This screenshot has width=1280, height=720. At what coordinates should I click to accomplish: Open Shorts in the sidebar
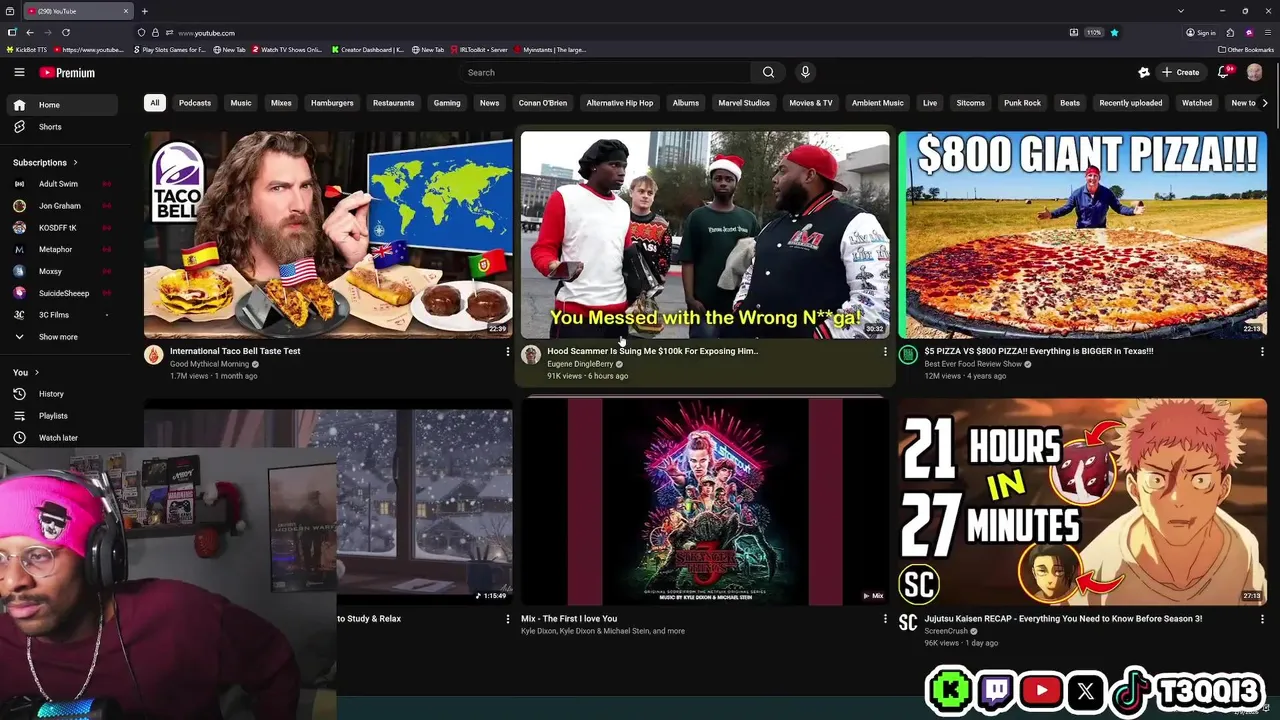click(x=61, y=127)
